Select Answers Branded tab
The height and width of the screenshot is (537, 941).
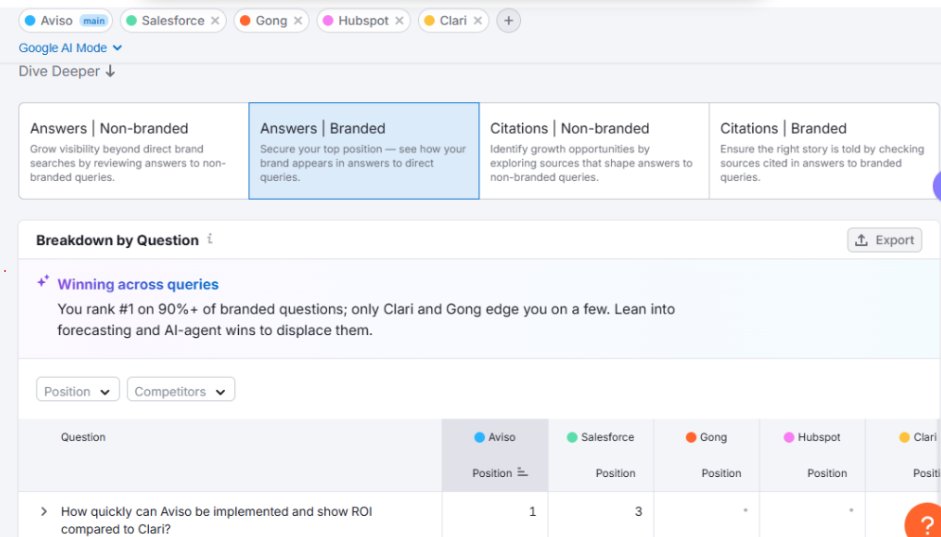click(364, 151)
